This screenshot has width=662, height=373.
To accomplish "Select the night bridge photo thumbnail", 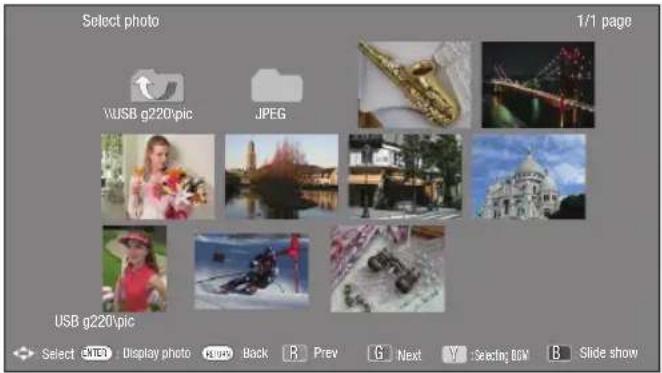I will coord(538,84).
